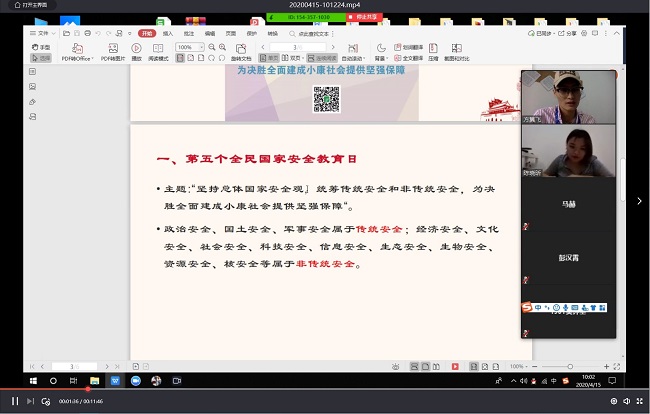Expand the 背景 background dropdown
650x414 pixels.
(x=381, y=51)
